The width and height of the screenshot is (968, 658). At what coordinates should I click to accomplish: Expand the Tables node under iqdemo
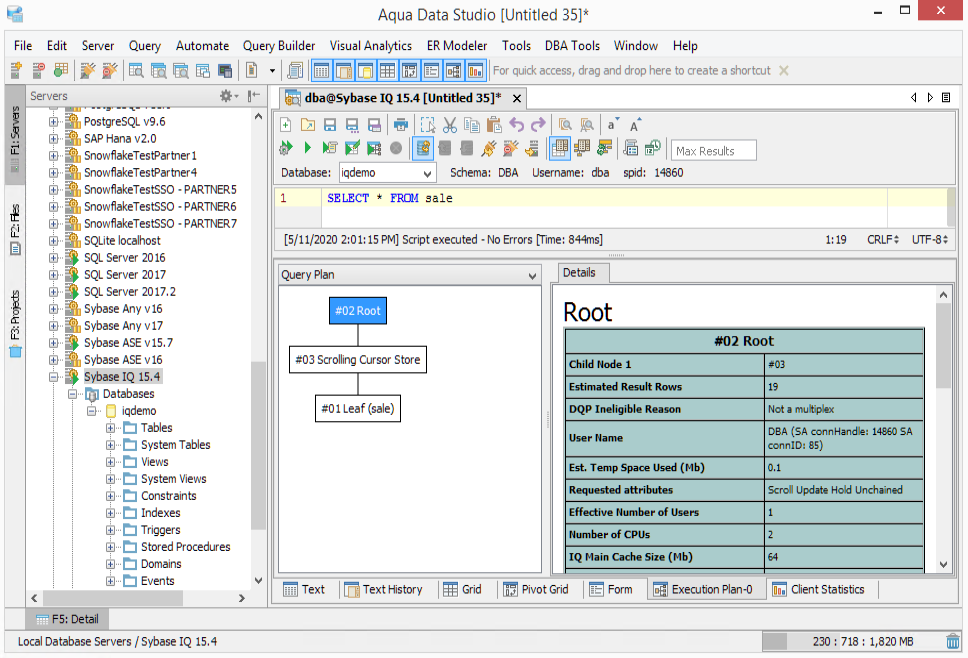pyautogui.click(x=111, y=428)
